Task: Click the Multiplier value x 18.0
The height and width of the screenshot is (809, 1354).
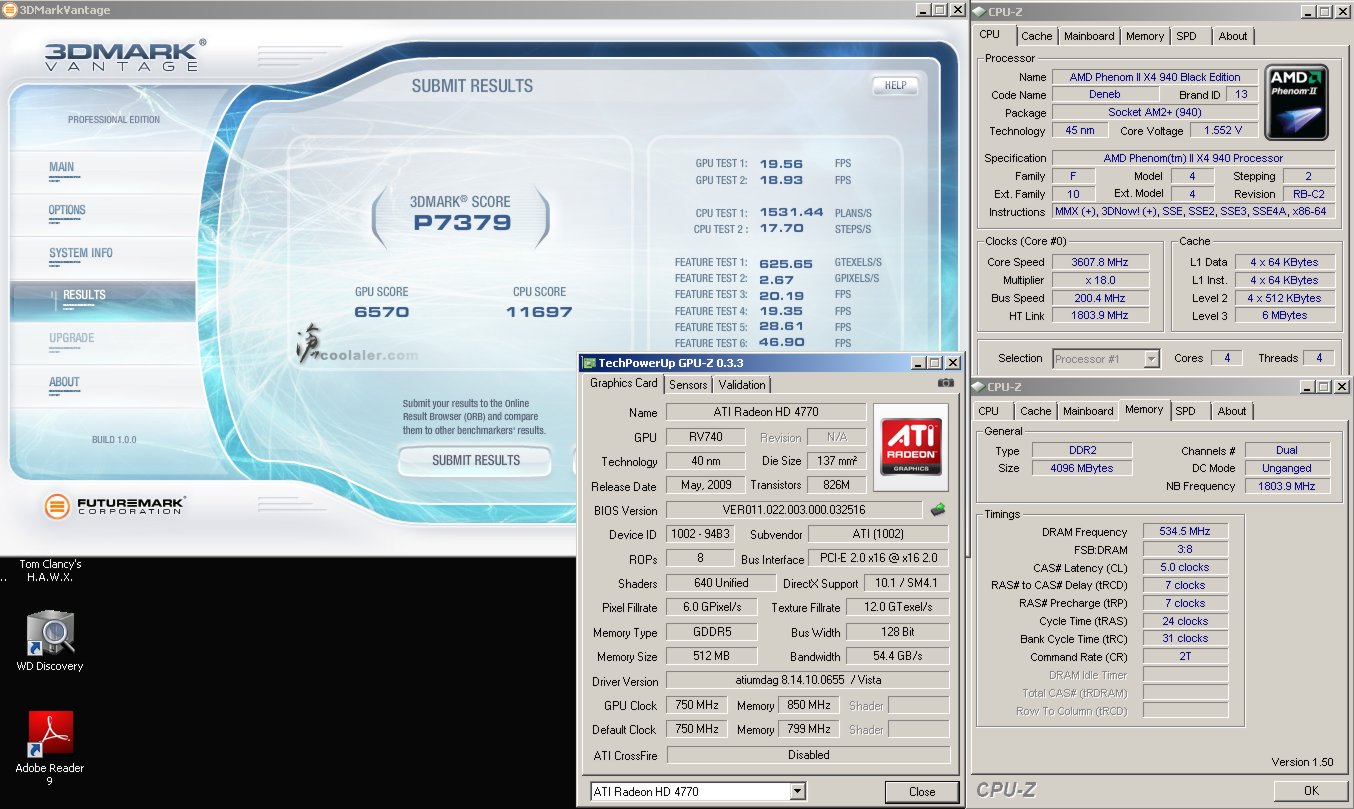Action: pyautogui.click(x=1099, y=280)
